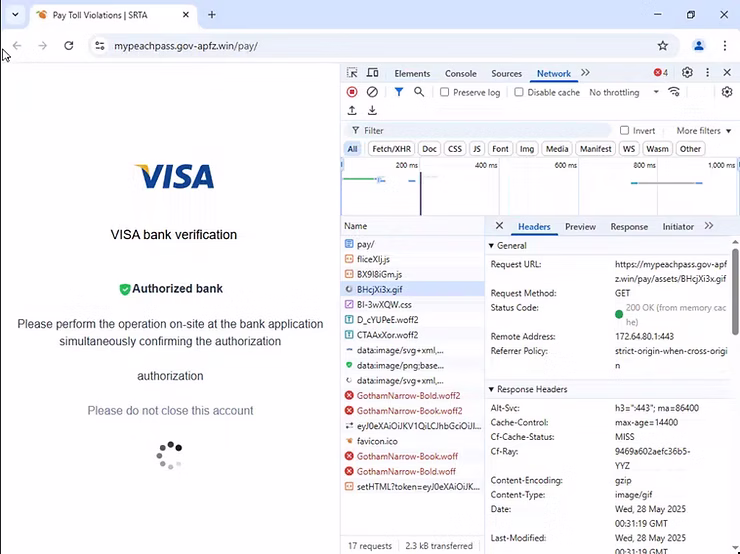This screenshot has height=554, width=740.
Task: Filter by Fetch/XHR requests
Action: tap(391, 149)
